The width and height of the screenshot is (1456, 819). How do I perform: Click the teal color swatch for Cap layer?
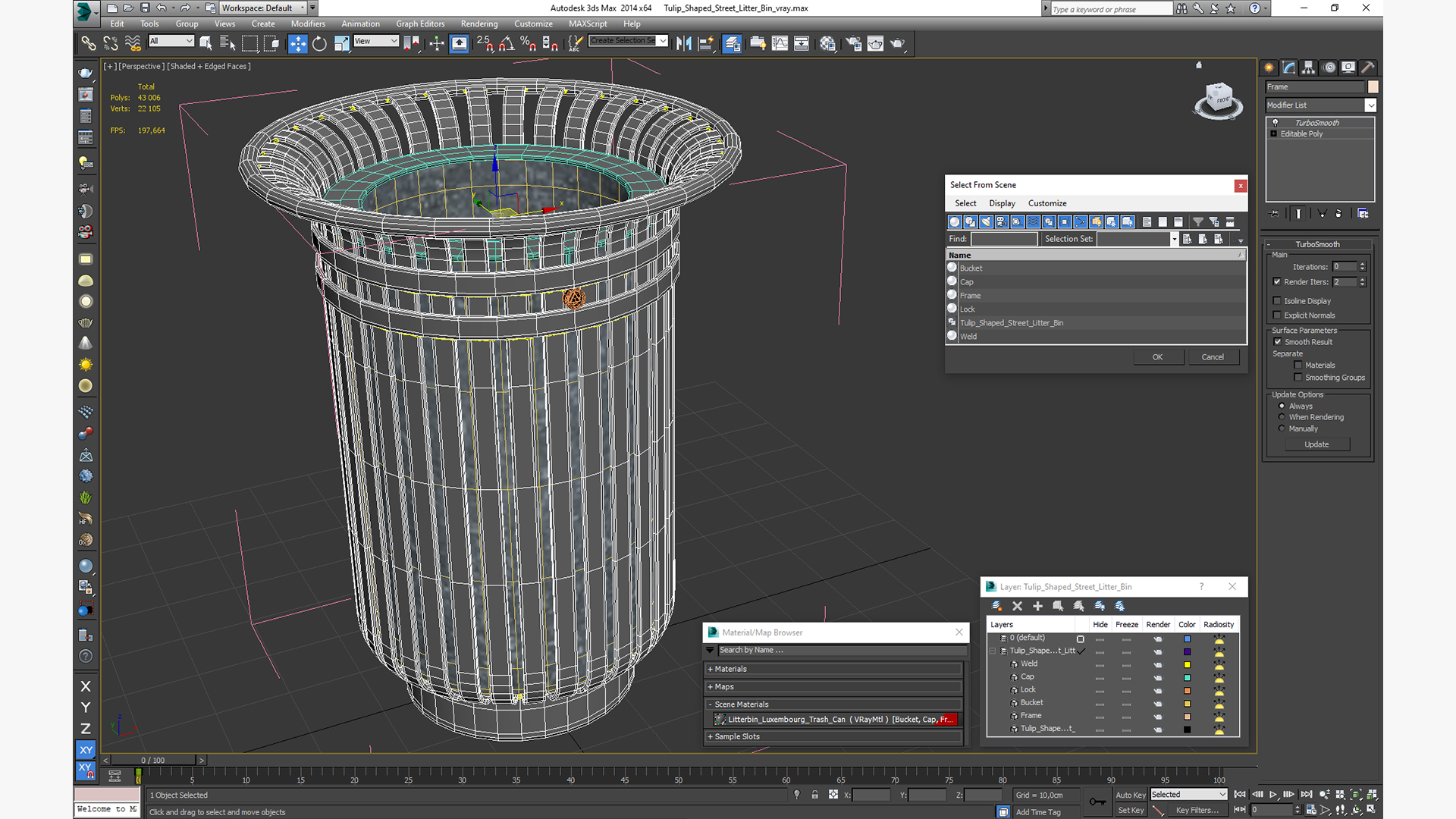click(1187, 677)
